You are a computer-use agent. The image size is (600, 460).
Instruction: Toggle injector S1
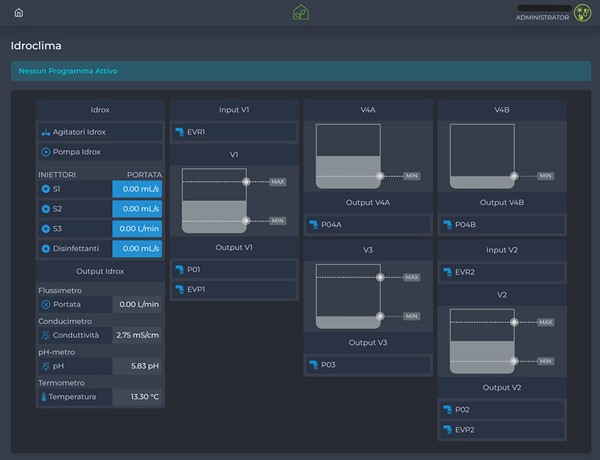pos(45,188)
